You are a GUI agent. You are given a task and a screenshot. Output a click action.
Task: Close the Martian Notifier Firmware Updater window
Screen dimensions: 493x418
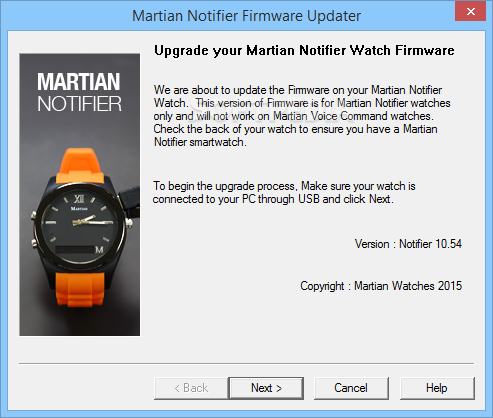pos(470,12)
